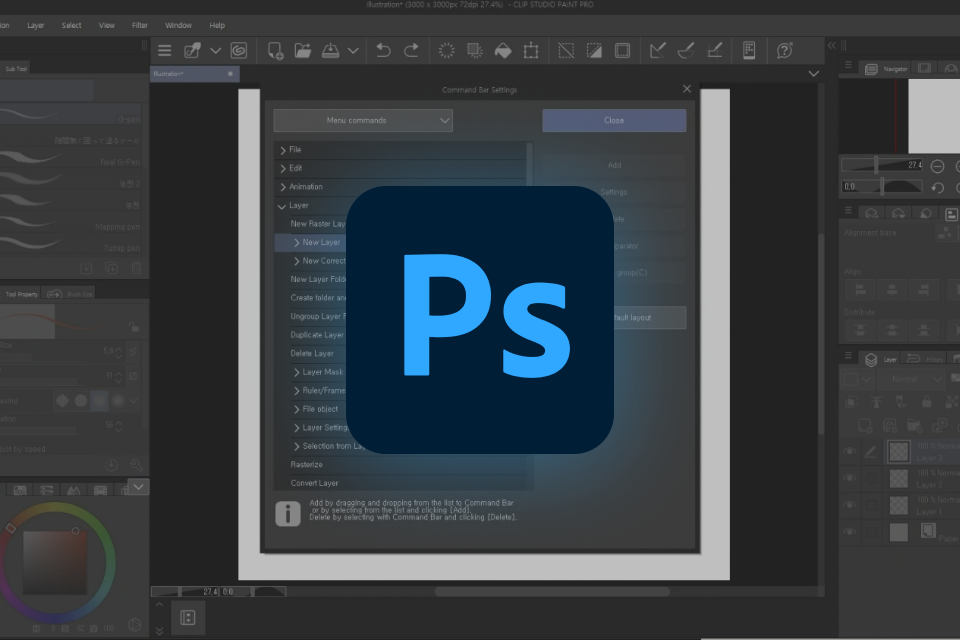Expand the Animation category in command list
960x640 pixels.
[283, 187]
